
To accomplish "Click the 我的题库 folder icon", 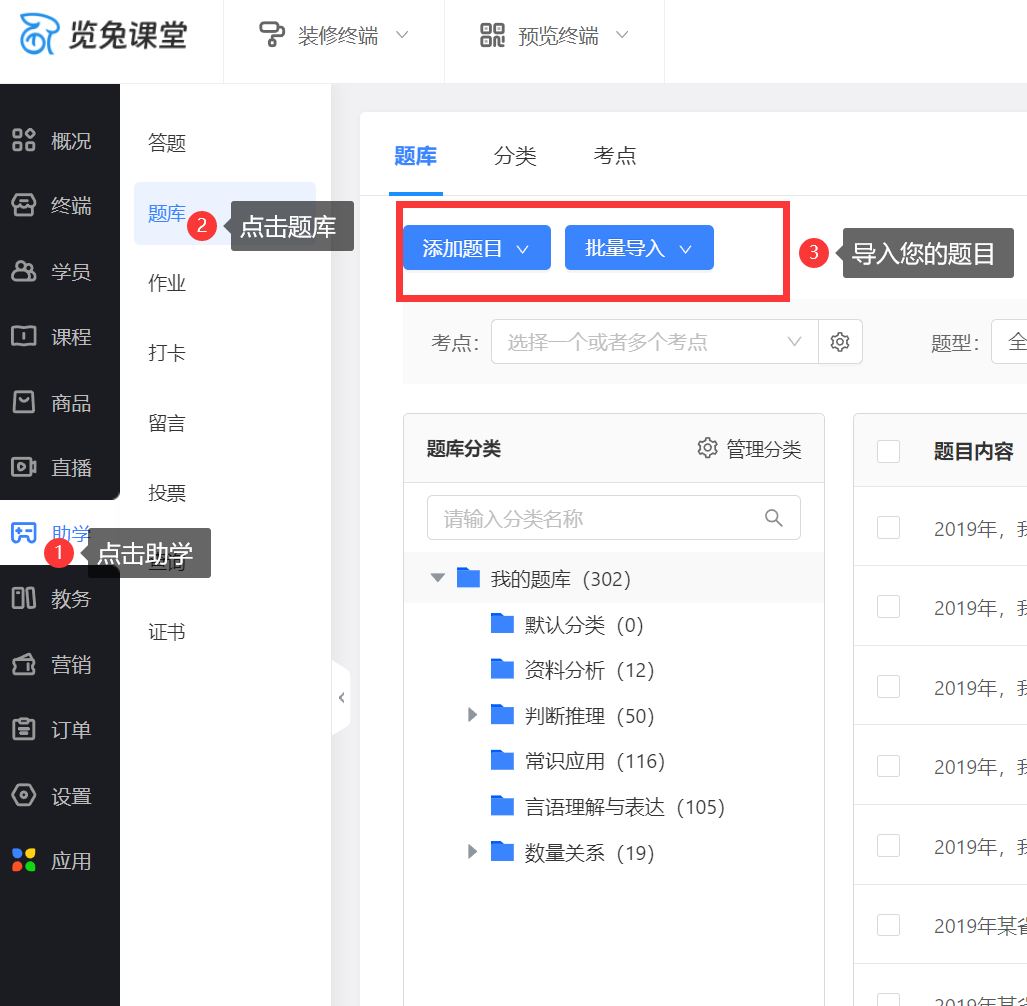I will [468, 578].
